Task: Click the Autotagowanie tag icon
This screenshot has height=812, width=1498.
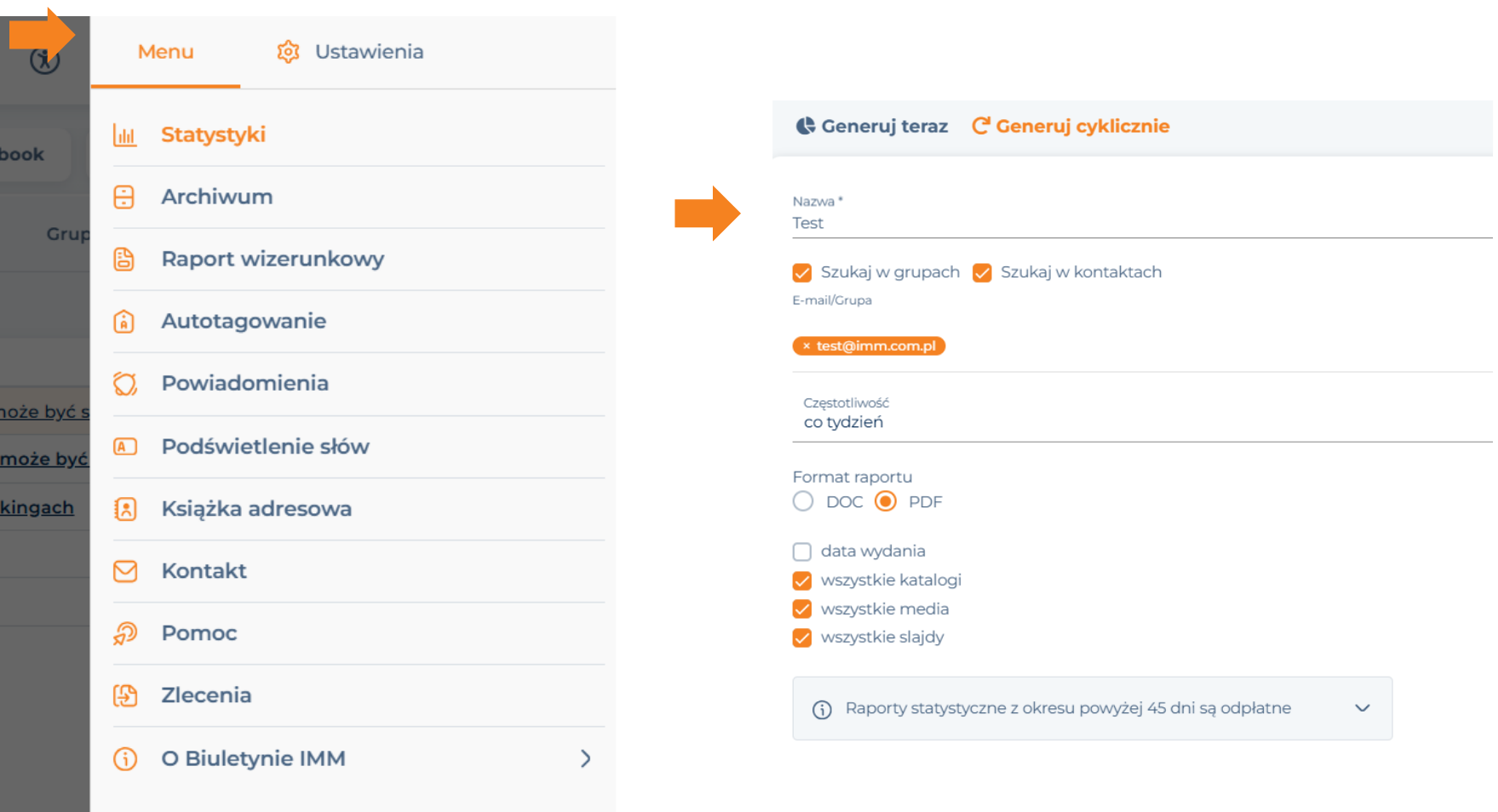Action: (x=124, y=321)
